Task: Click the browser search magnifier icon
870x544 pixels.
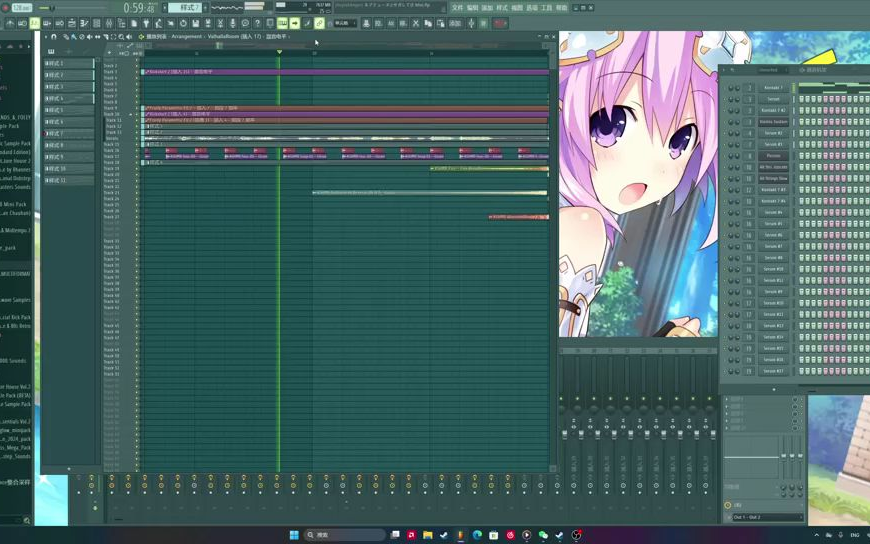Action: coord(26,520)
